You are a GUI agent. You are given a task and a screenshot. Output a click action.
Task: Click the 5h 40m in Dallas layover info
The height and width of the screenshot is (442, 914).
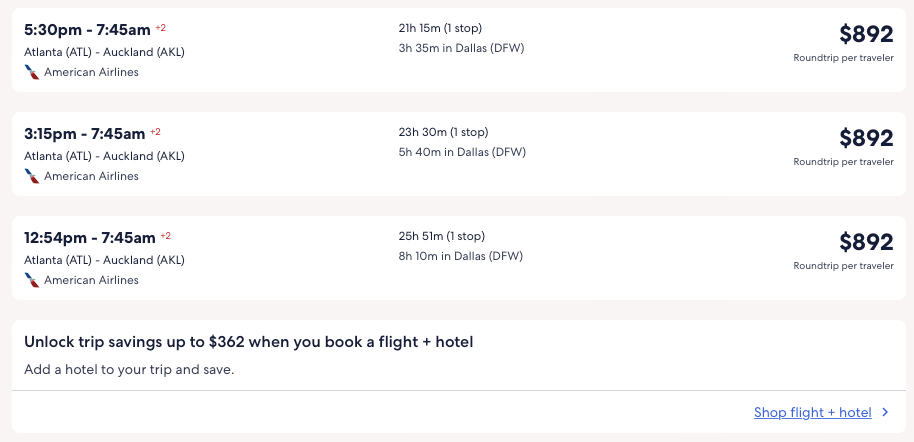[x=461, y=152]
